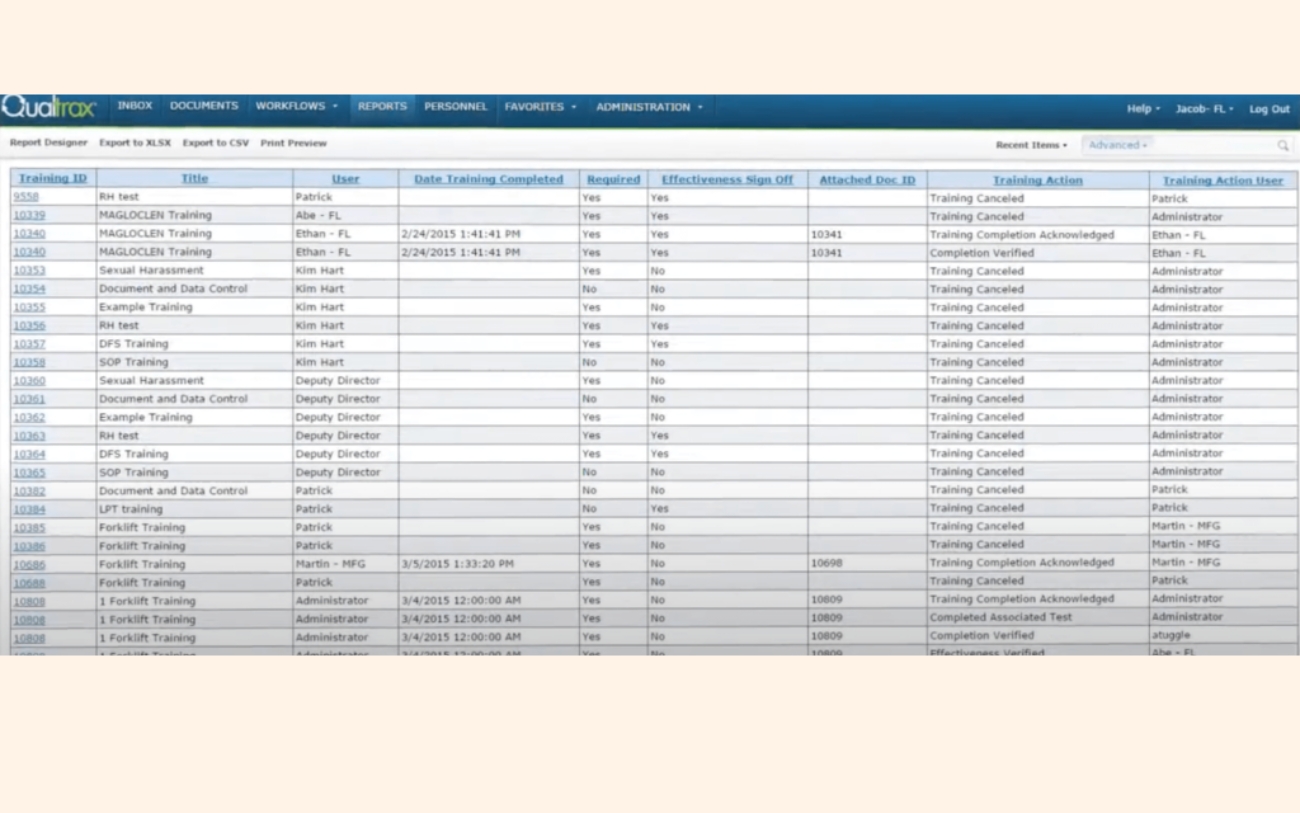
Task: Switch to the Personnel section
Action: (455, 106)
